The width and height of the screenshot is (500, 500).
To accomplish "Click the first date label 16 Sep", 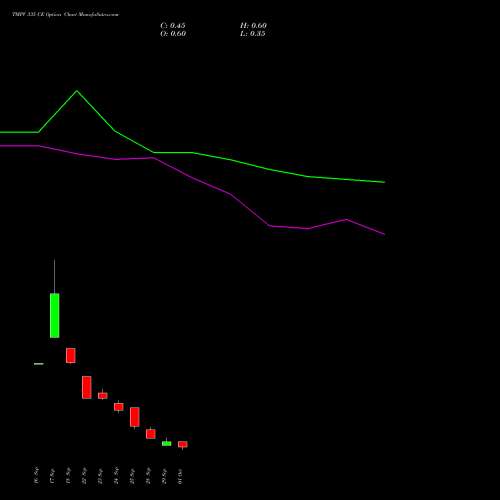I will (x=36, y=476).
